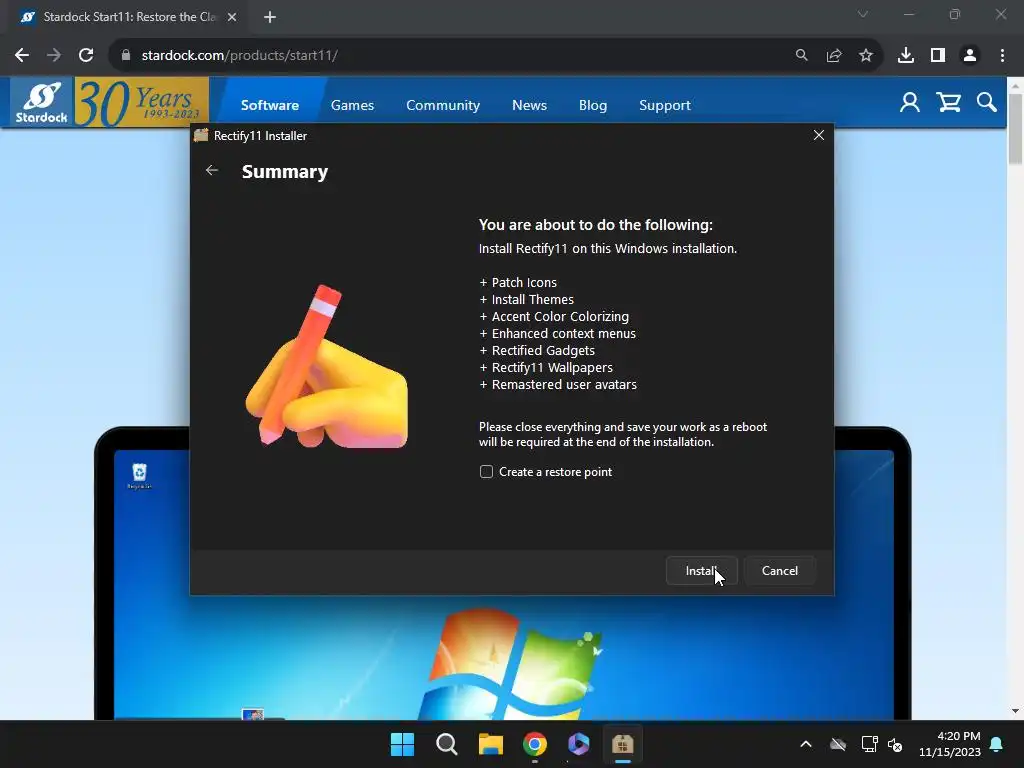Toggle Chrome side panel icon
This screenshot has width=1024, height=768.
(x=938, y=56)
